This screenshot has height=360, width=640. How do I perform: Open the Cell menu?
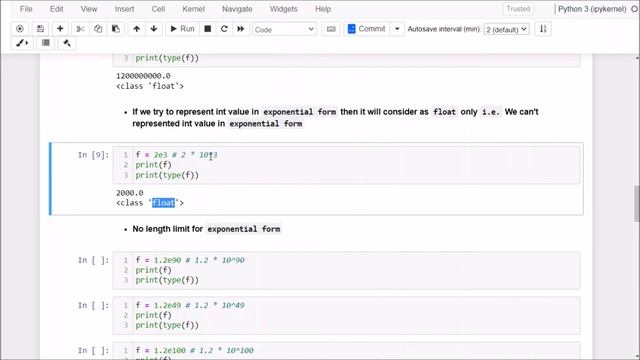(158, 9)
